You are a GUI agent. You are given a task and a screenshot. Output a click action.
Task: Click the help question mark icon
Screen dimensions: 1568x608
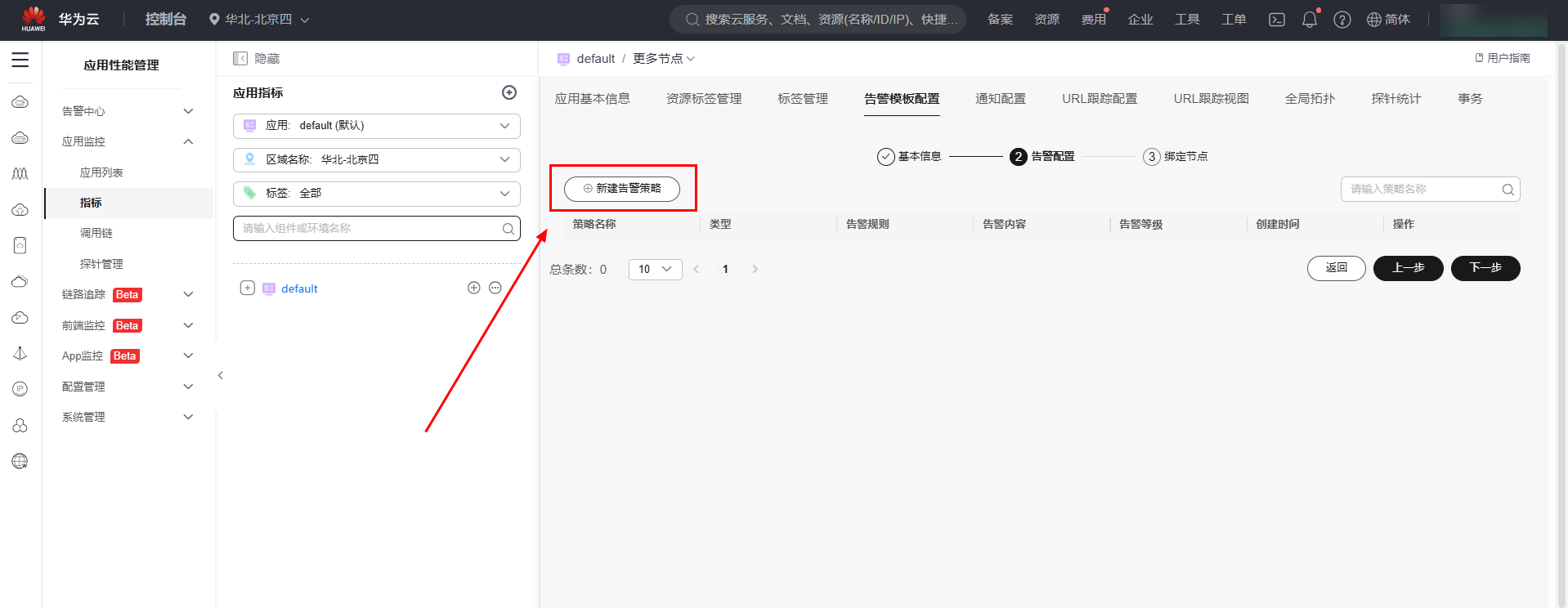coord(1342,20)
